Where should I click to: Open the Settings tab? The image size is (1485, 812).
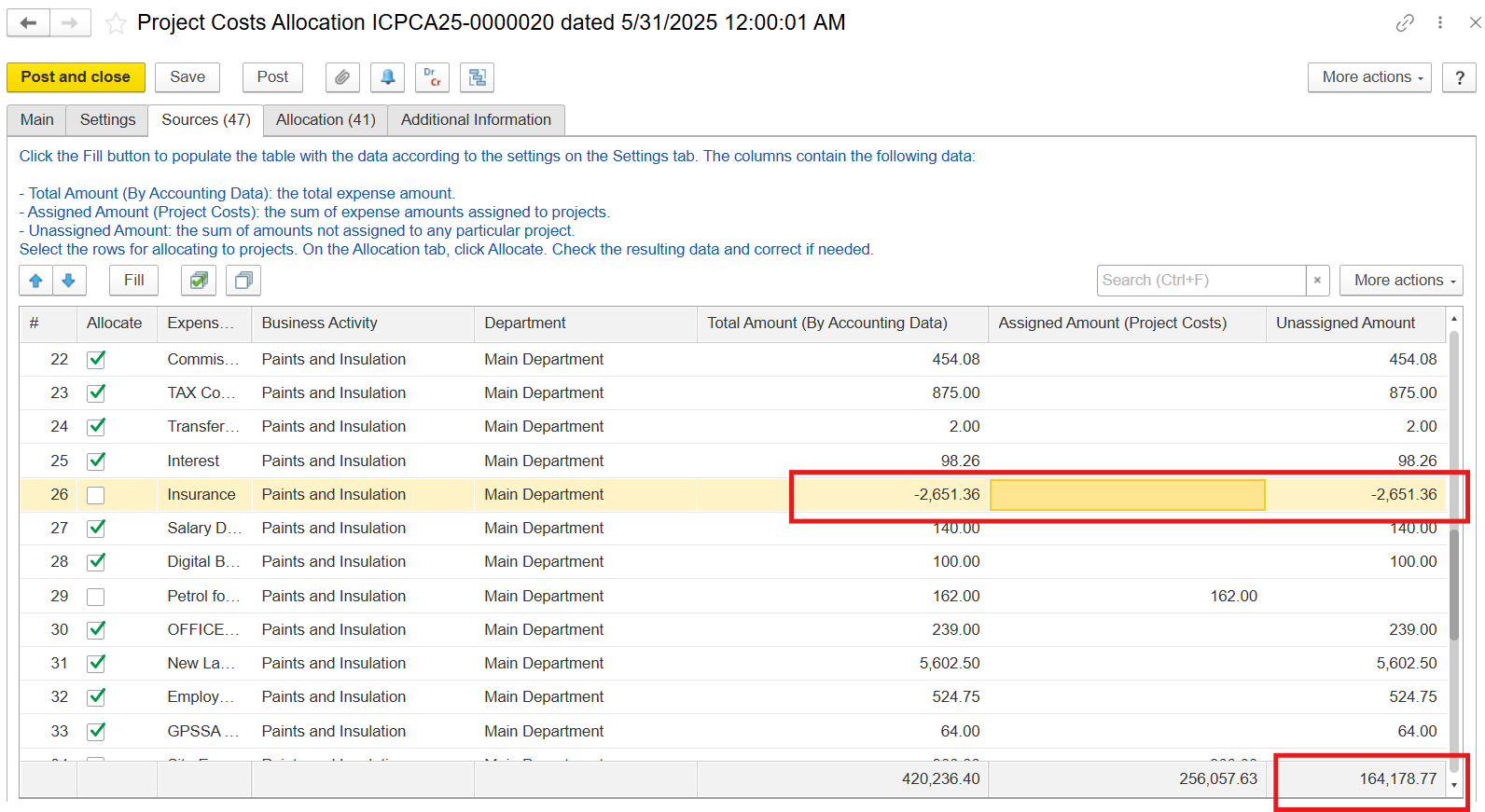[107, 120]
